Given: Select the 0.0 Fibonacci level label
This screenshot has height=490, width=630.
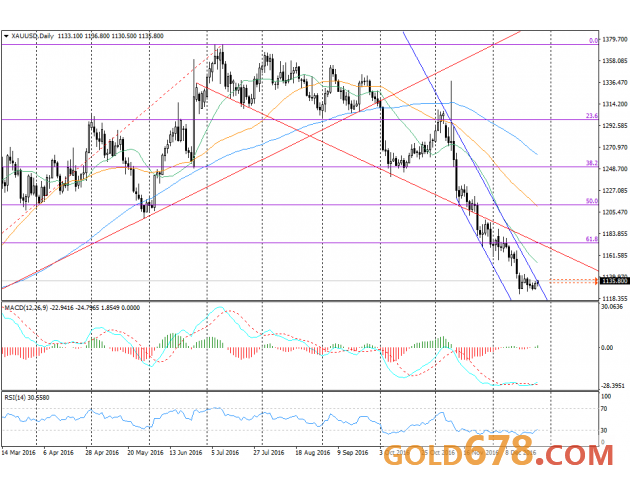Looking at the screenshot, I should coord(593,41).
